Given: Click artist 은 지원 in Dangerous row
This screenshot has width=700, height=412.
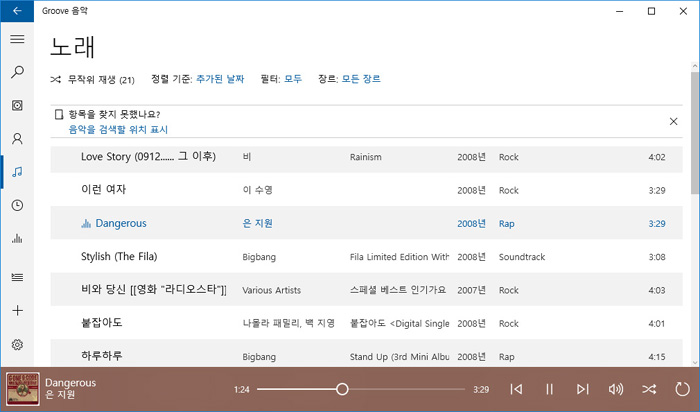Looking at the screenshot, I should click(258, 223).
